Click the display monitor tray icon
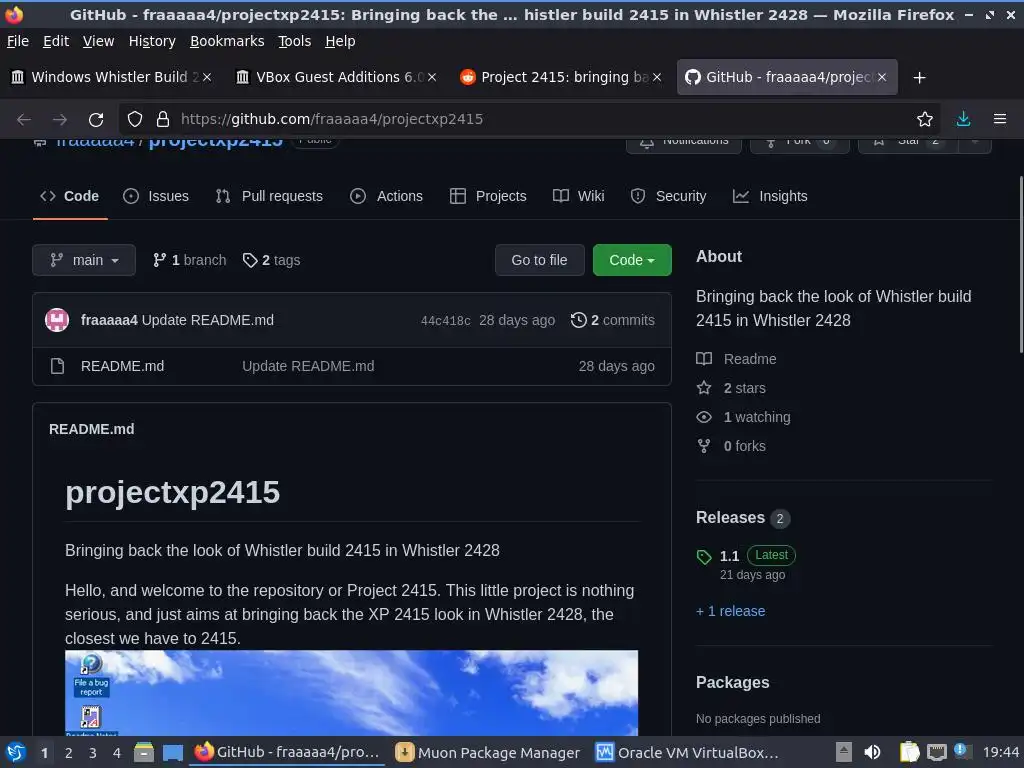 pyautogui.click(x=937, y=752)
